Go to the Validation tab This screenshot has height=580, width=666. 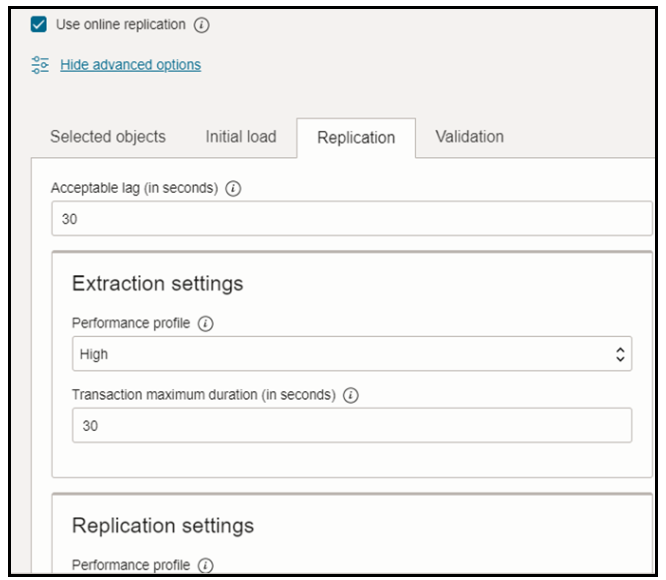[470, 137]
